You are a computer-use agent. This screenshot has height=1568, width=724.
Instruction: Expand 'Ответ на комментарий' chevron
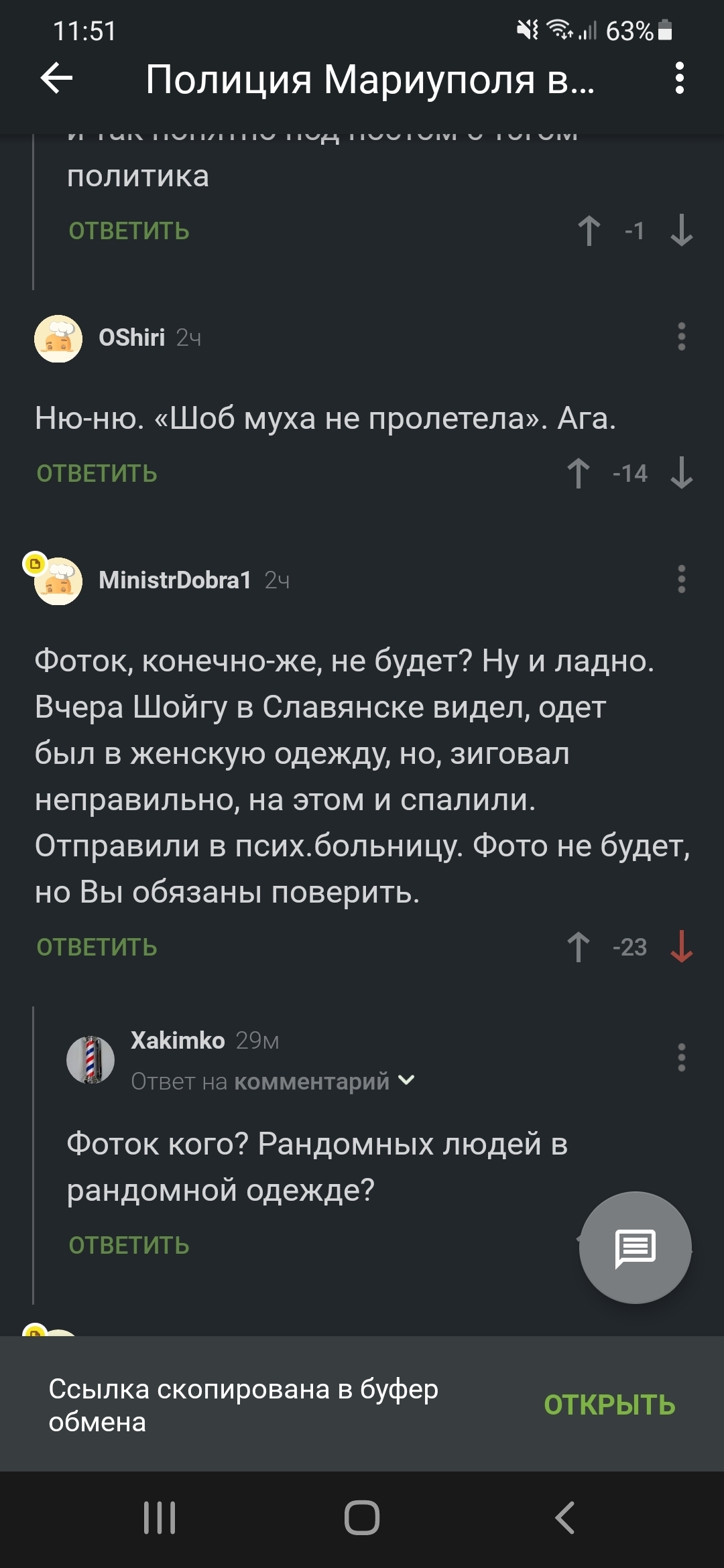[x=406, y=1080]
